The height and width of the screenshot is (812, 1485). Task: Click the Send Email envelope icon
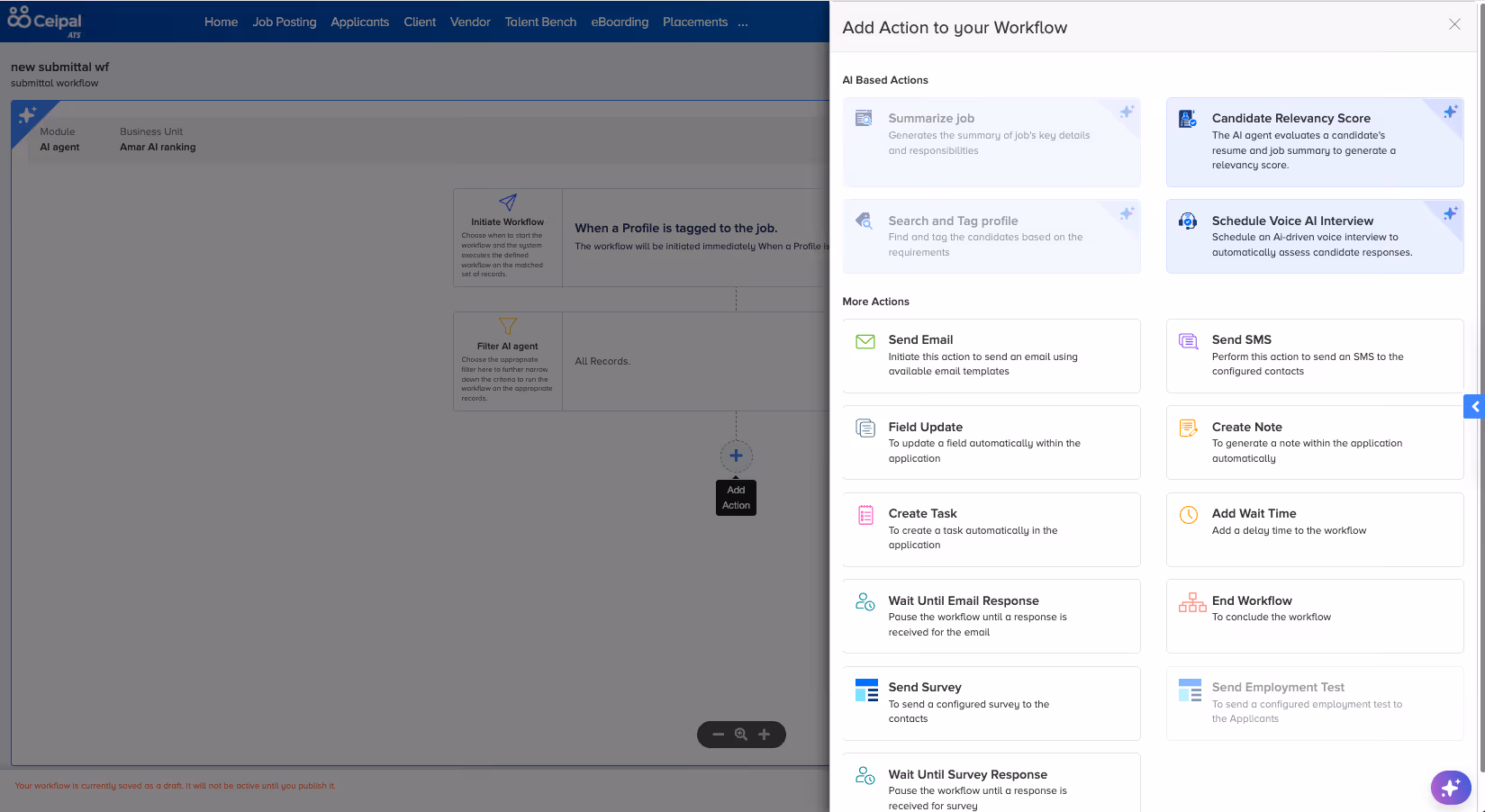865,341
